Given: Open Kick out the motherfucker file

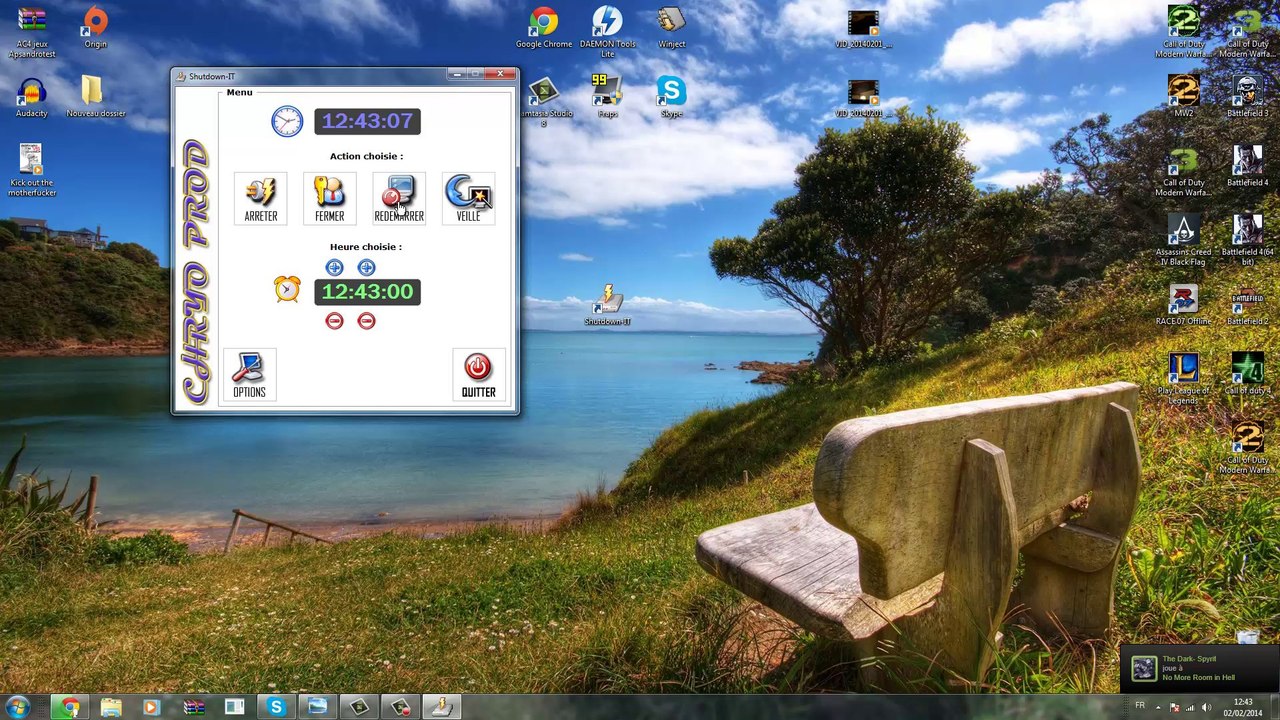Looking at the screenshot, I should click(x=32, y=170).
